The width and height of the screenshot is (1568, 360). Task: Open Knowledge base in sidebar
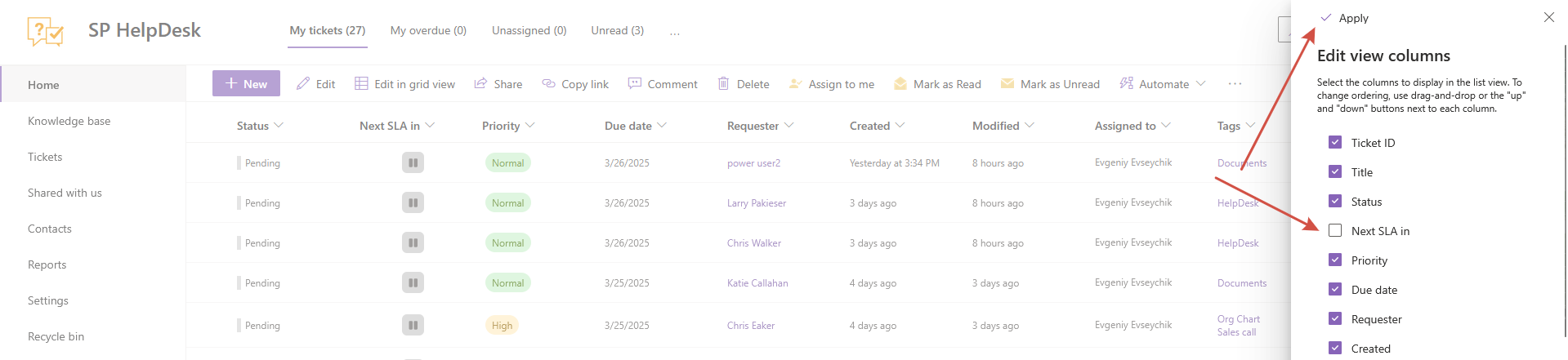click(69, 121)
